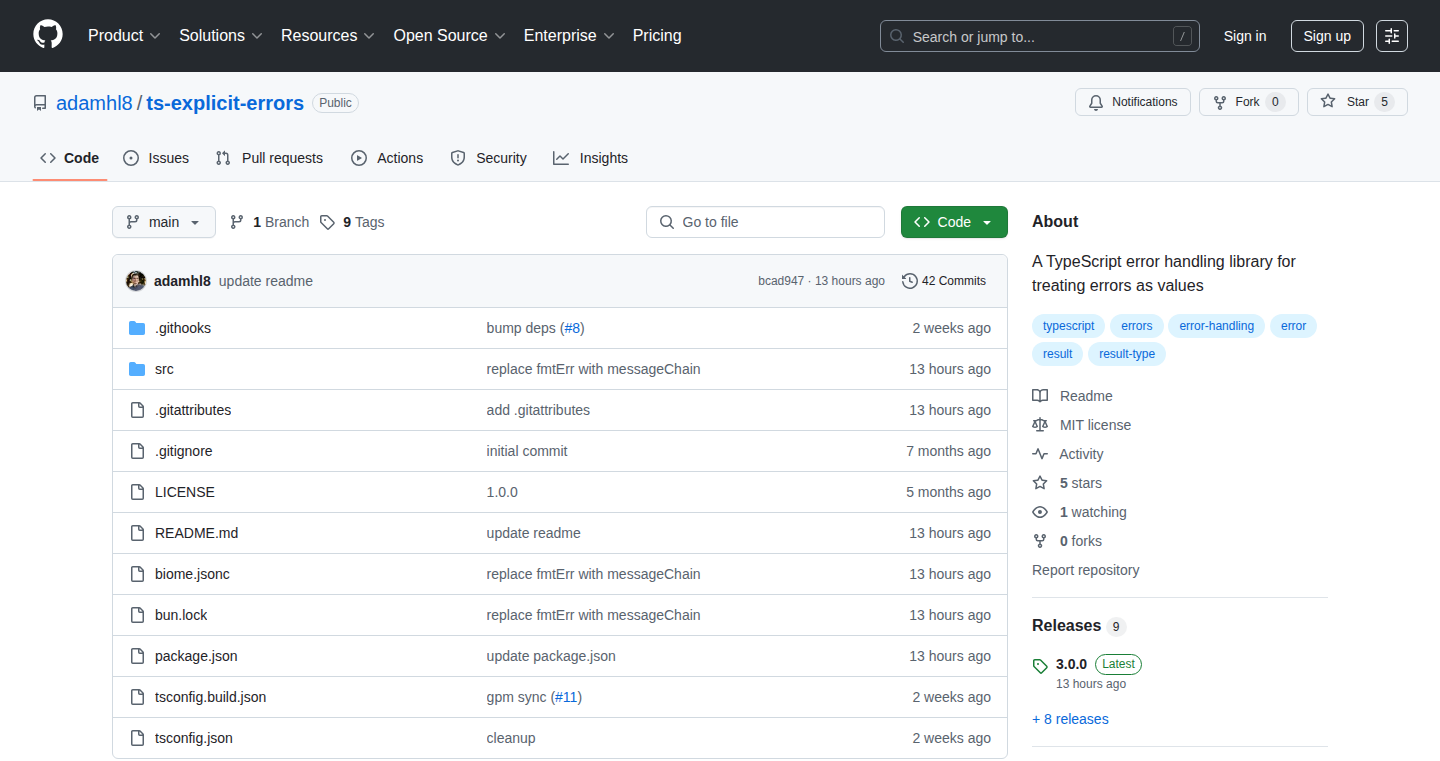Click the file icon beside .gitattributes
Image resolution: width=1440 pixels, height=761 pixels.
click(x=137, y=410)
